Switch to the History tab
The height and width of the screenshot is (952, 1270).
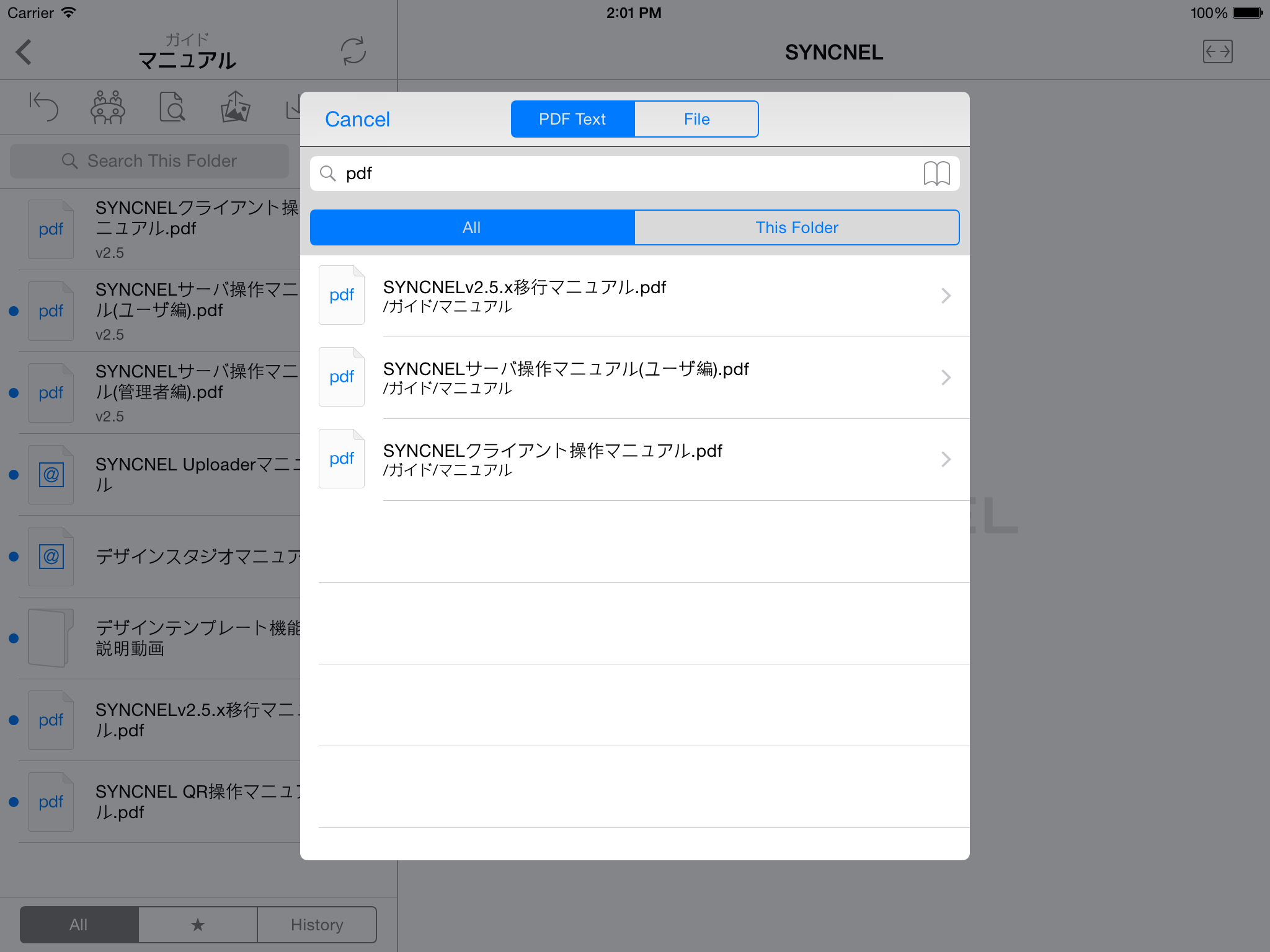(317, 925)
